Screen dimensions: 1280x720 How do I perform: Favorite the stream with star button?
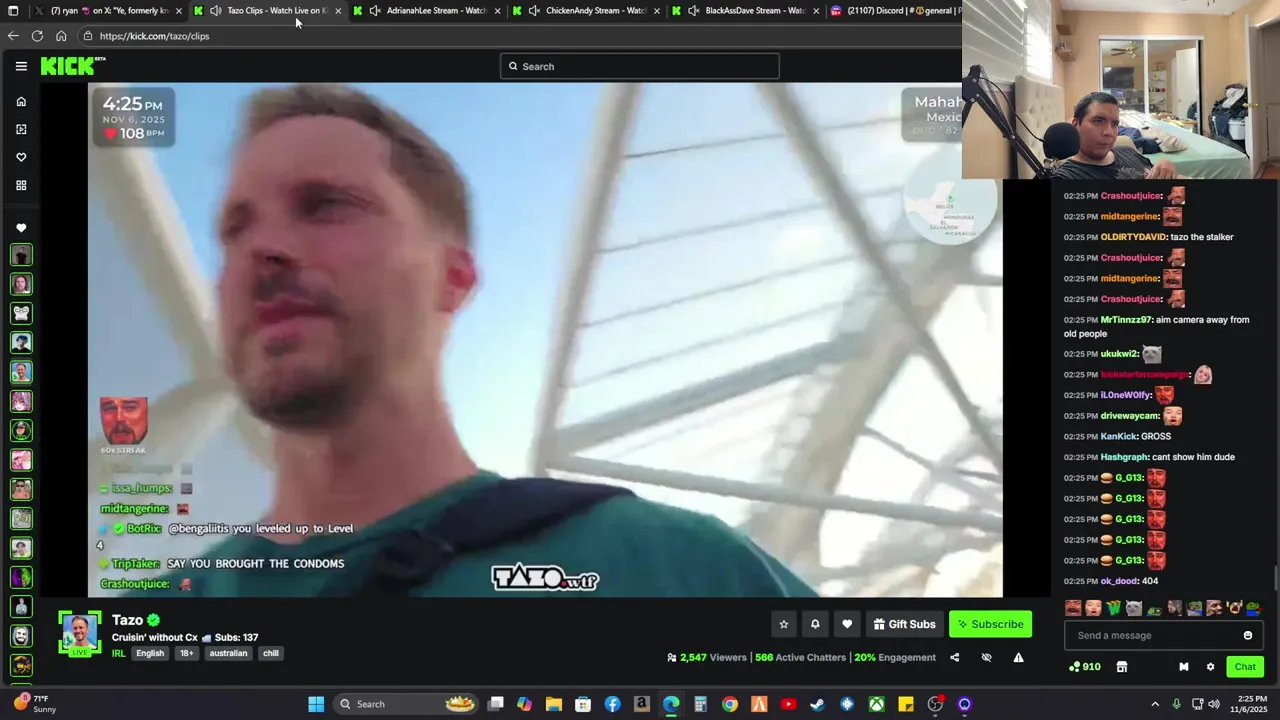point(784,624)
